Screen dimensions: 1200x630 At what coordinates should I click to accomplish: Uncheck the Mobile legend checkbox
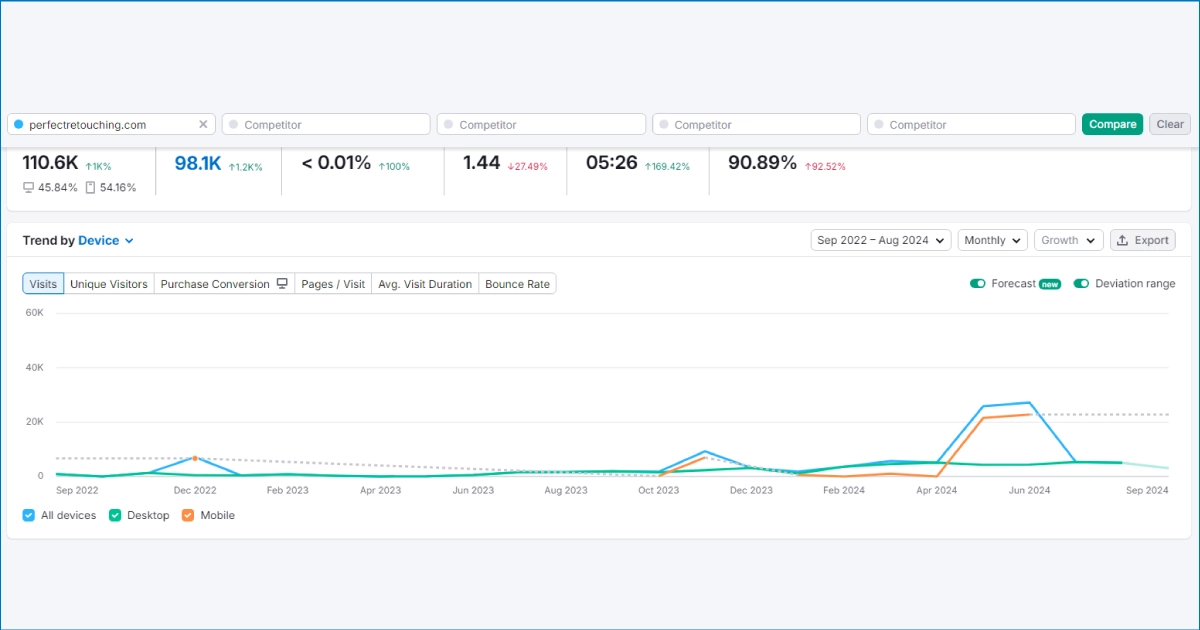click(x=189, y=516)
